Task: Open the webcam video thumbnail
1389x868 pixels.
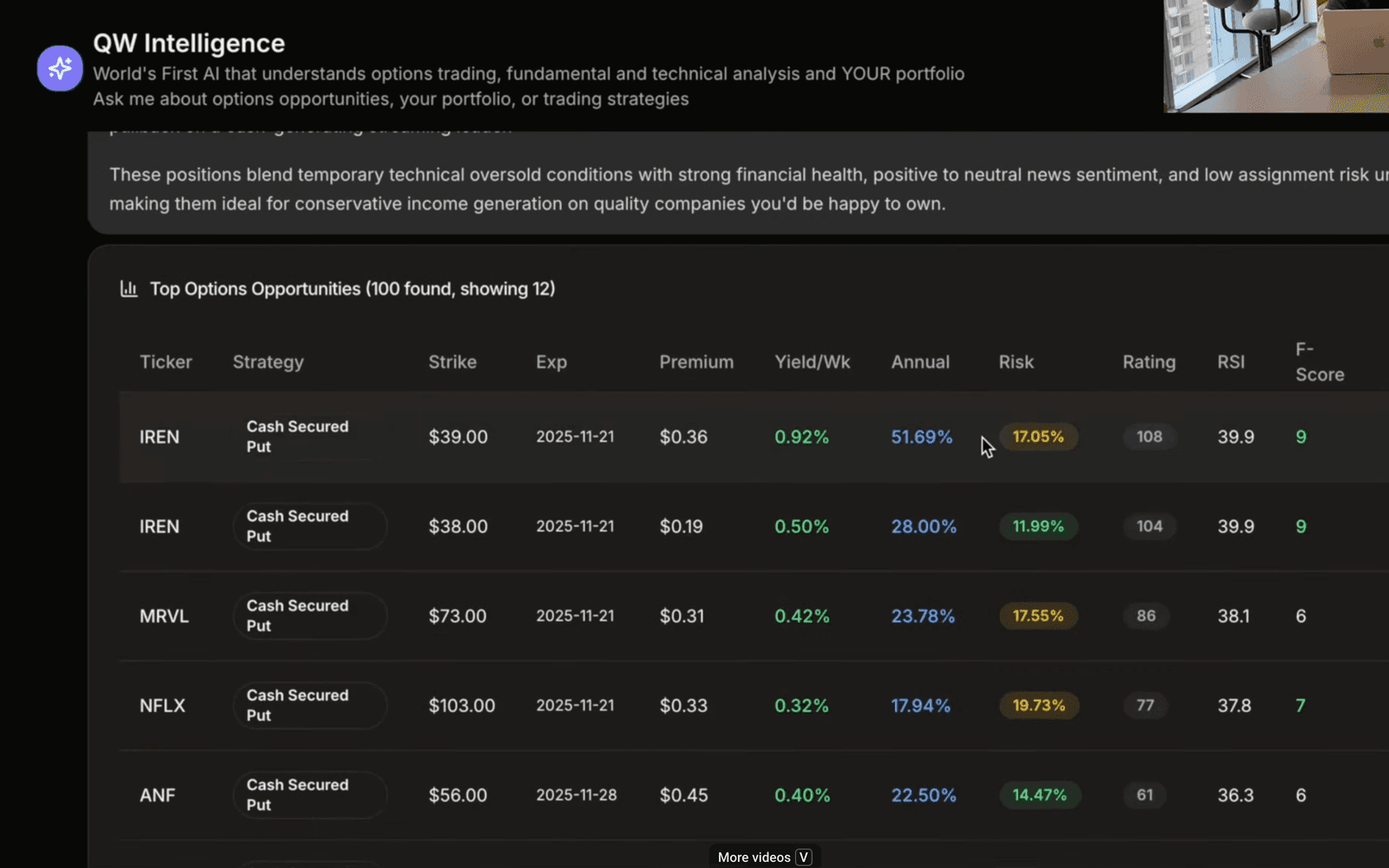Action: pyautogui.click(x=1276, y=56)
